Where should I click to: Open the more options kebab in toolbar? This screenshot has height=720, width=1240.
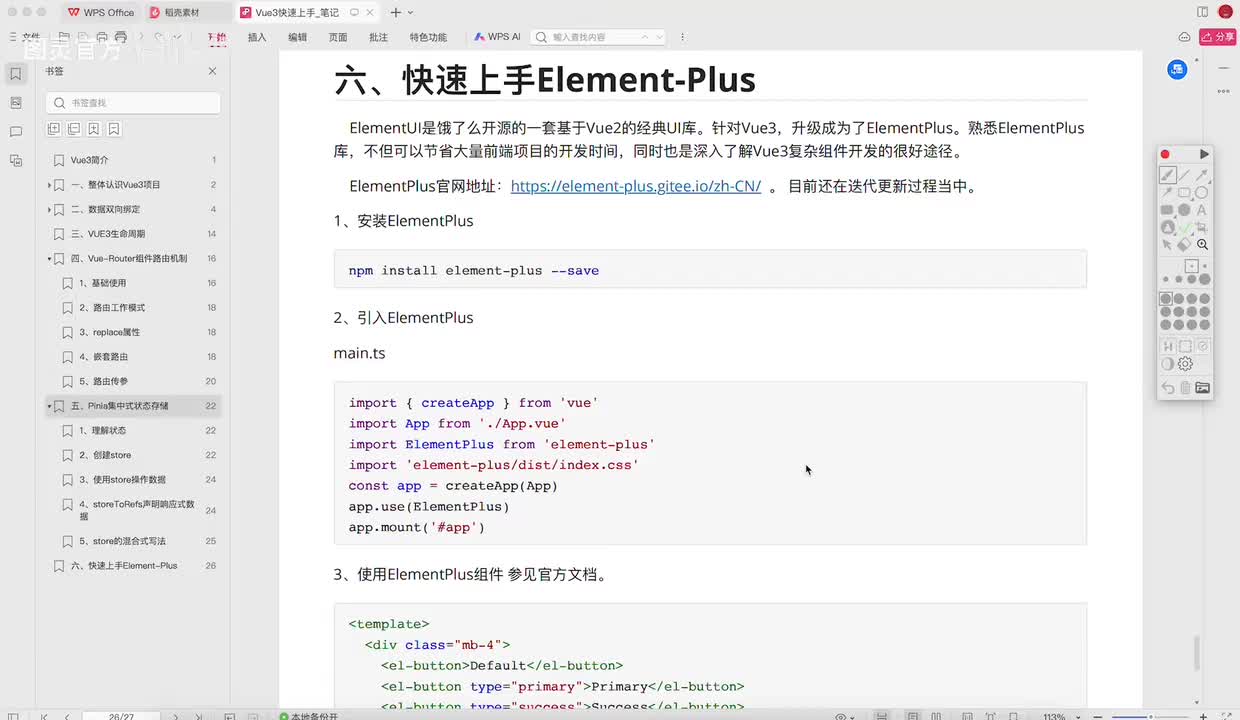[683, 37]
